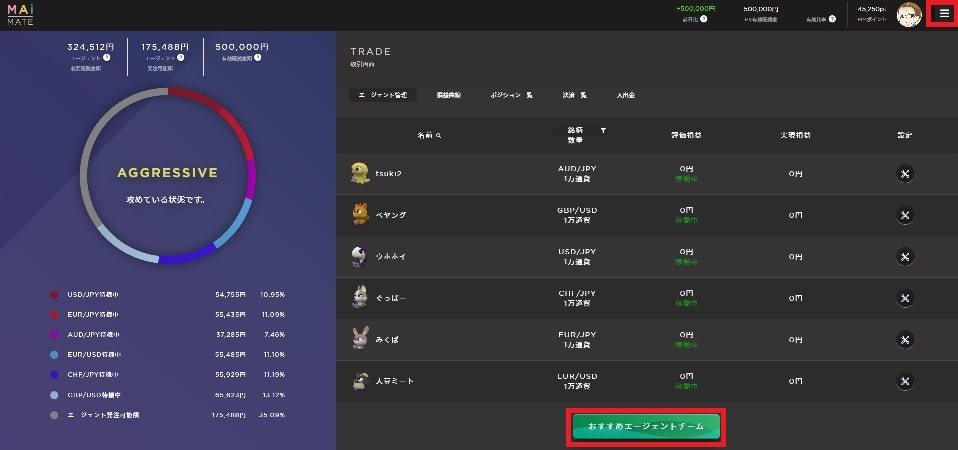
Task: Switch to the 入出金 tab
Action: point(626,95)
